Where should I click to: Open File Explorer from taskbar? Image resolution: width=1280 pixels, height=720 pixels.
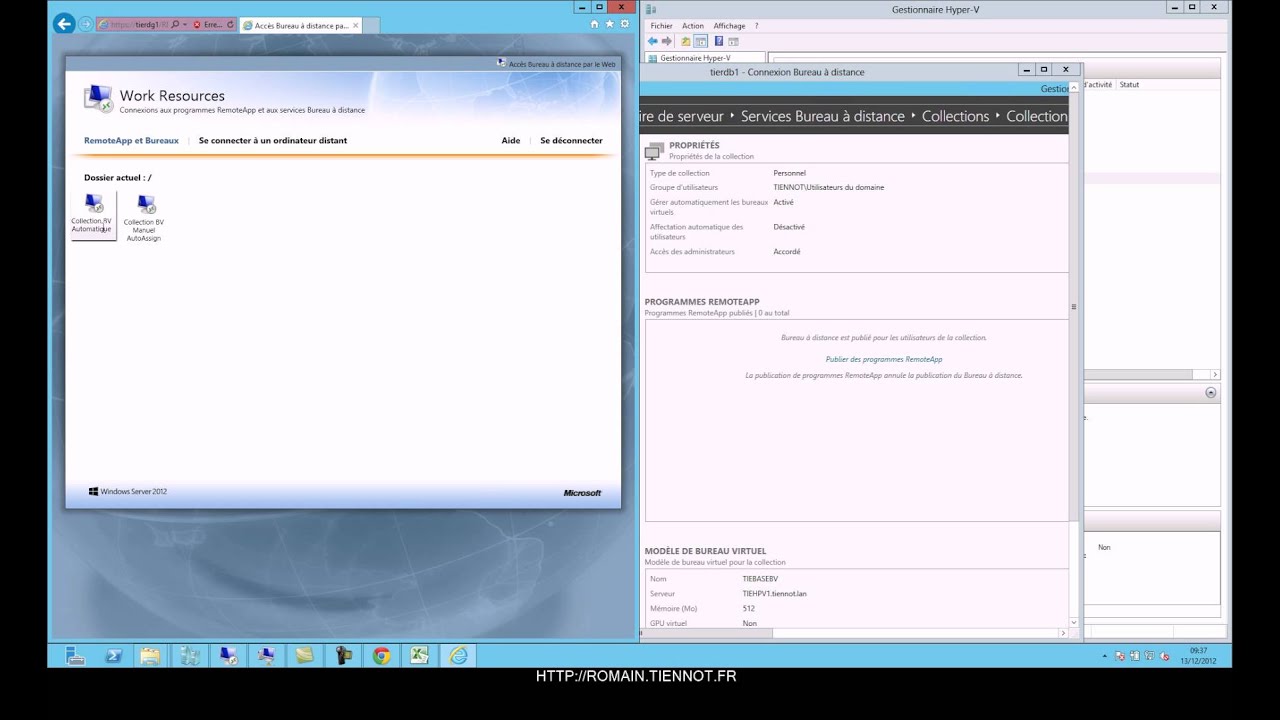tap(150, 656)
